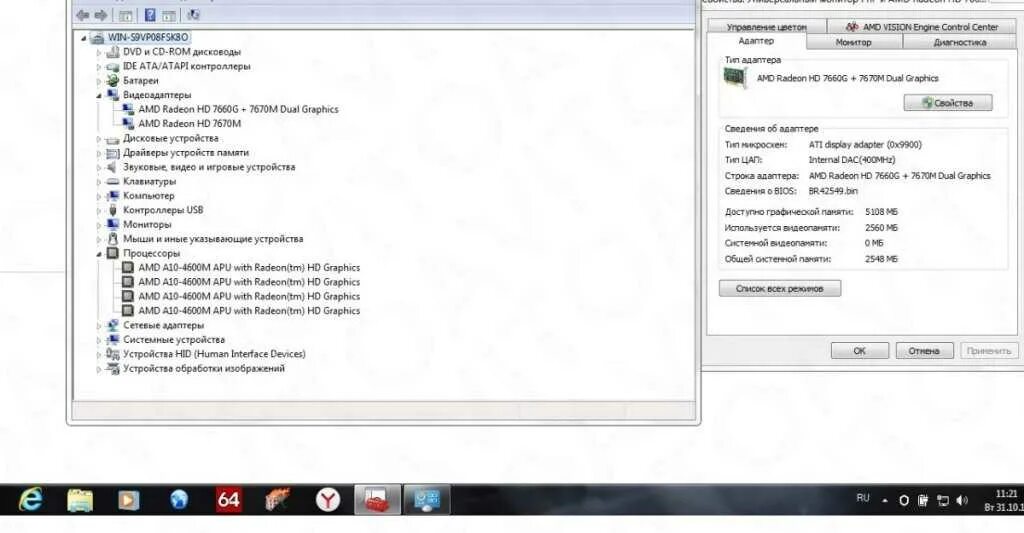Show hidden tray icons arrow
This screenshot has width=1024, height=533.
(885, 501)
